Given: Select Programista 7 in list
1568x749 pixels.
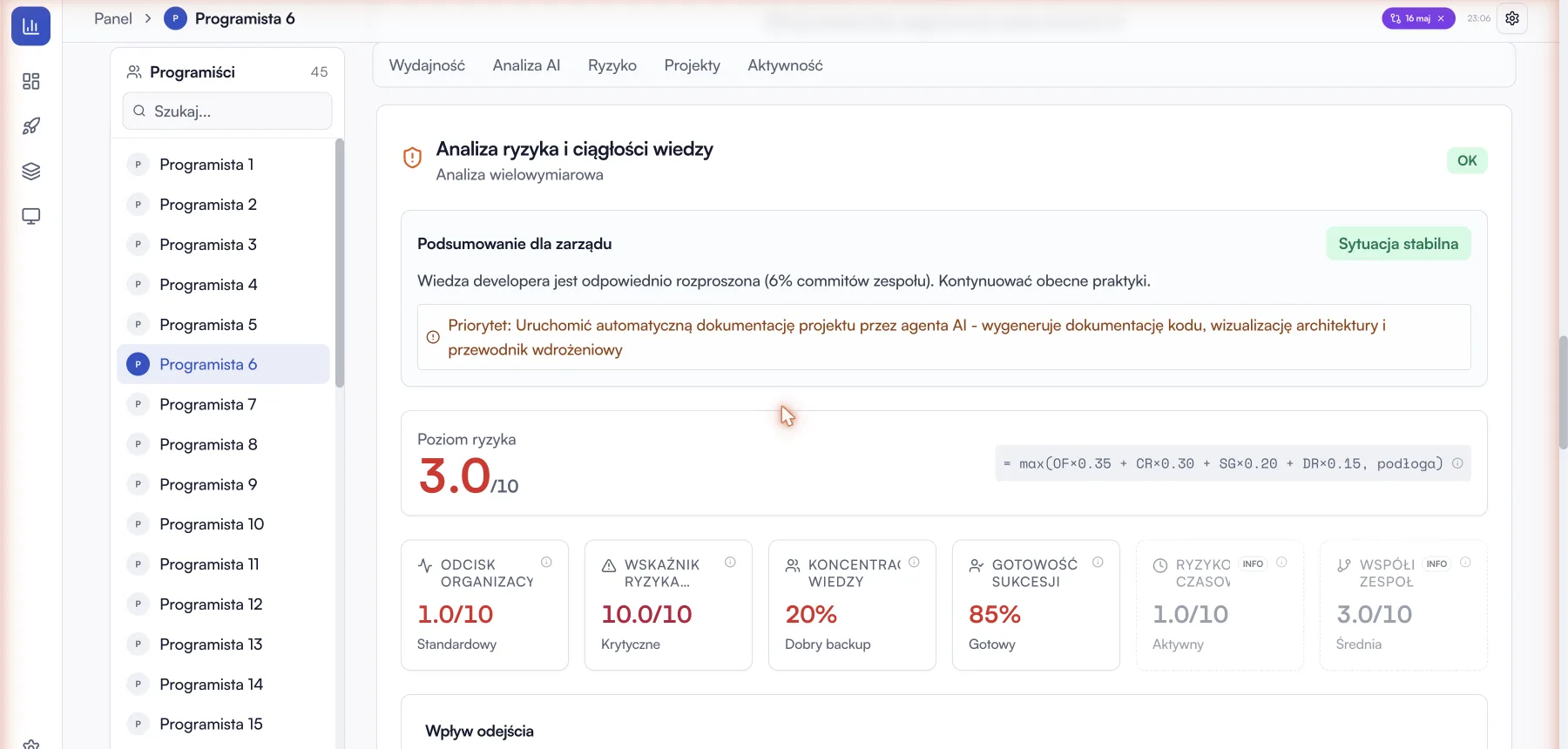Looking at the screenshot, I should 224,404.
